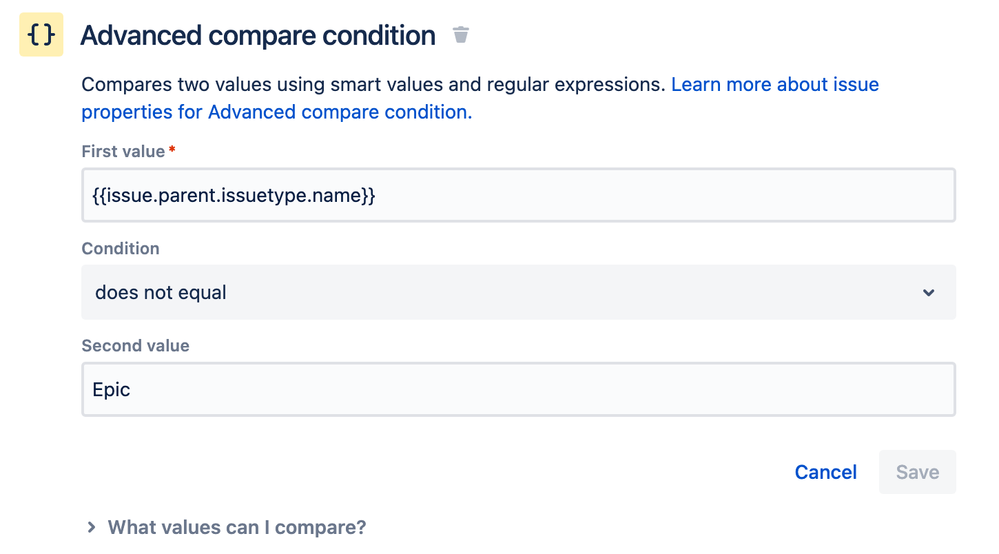Click the arrow beside What values can I compare
This screenshot has width=999, height=554.
pos(91,527)
